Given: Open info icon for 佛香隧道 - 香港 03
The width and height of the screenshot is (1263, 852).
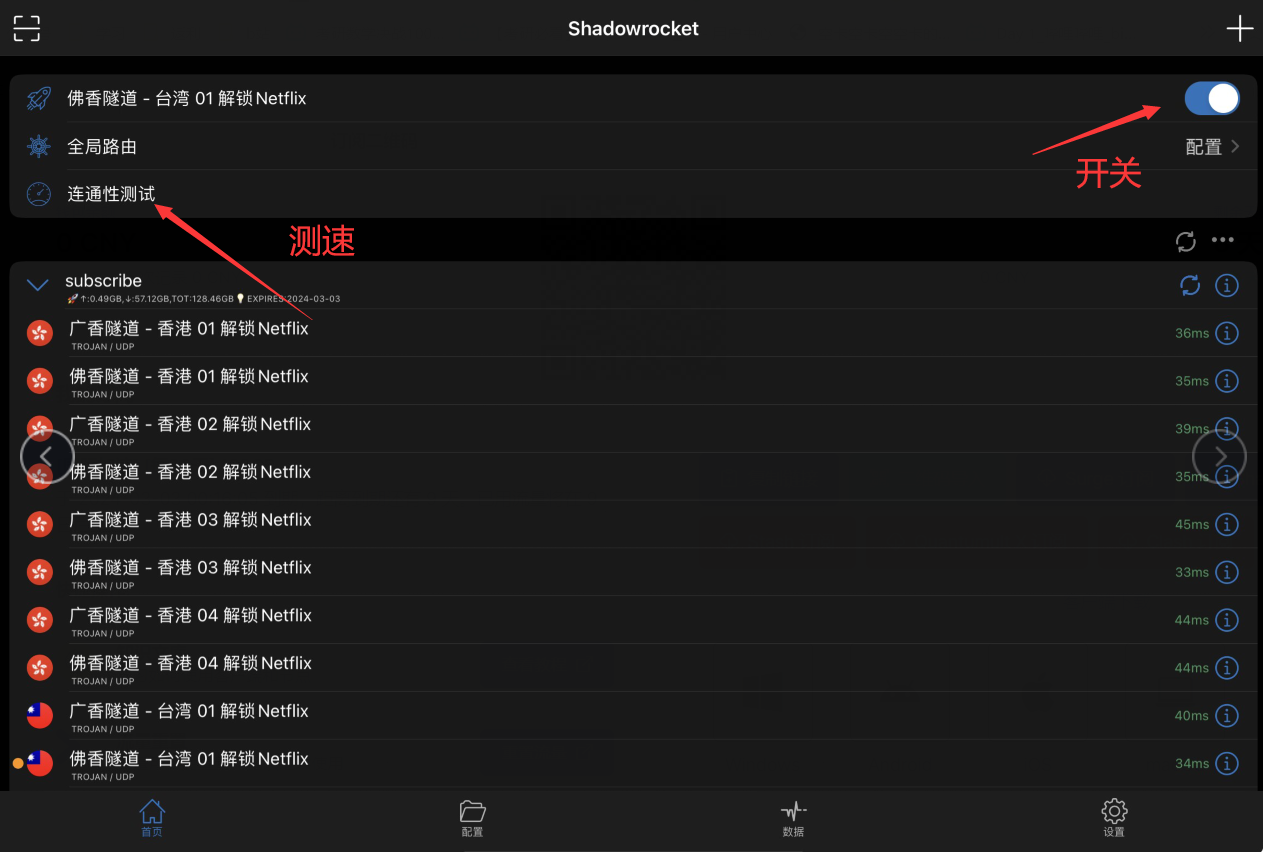Looking at the screenshot, I should [x=1227, y=572].
